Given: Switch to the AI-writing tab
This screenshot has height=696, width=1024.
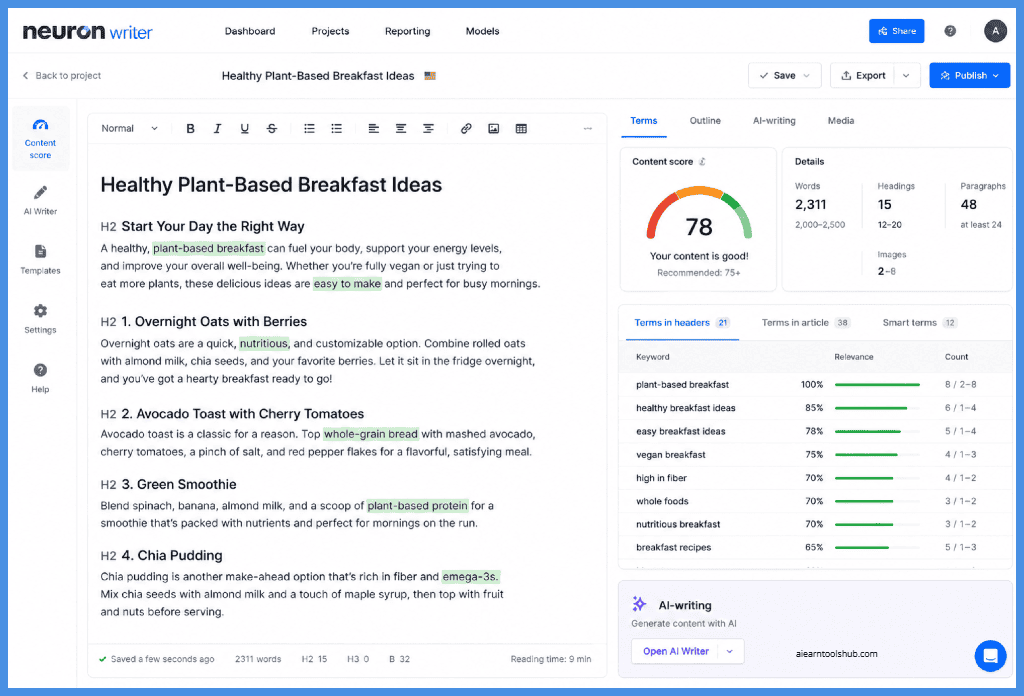Looking at the screenshot, I should tap(774, 121).
